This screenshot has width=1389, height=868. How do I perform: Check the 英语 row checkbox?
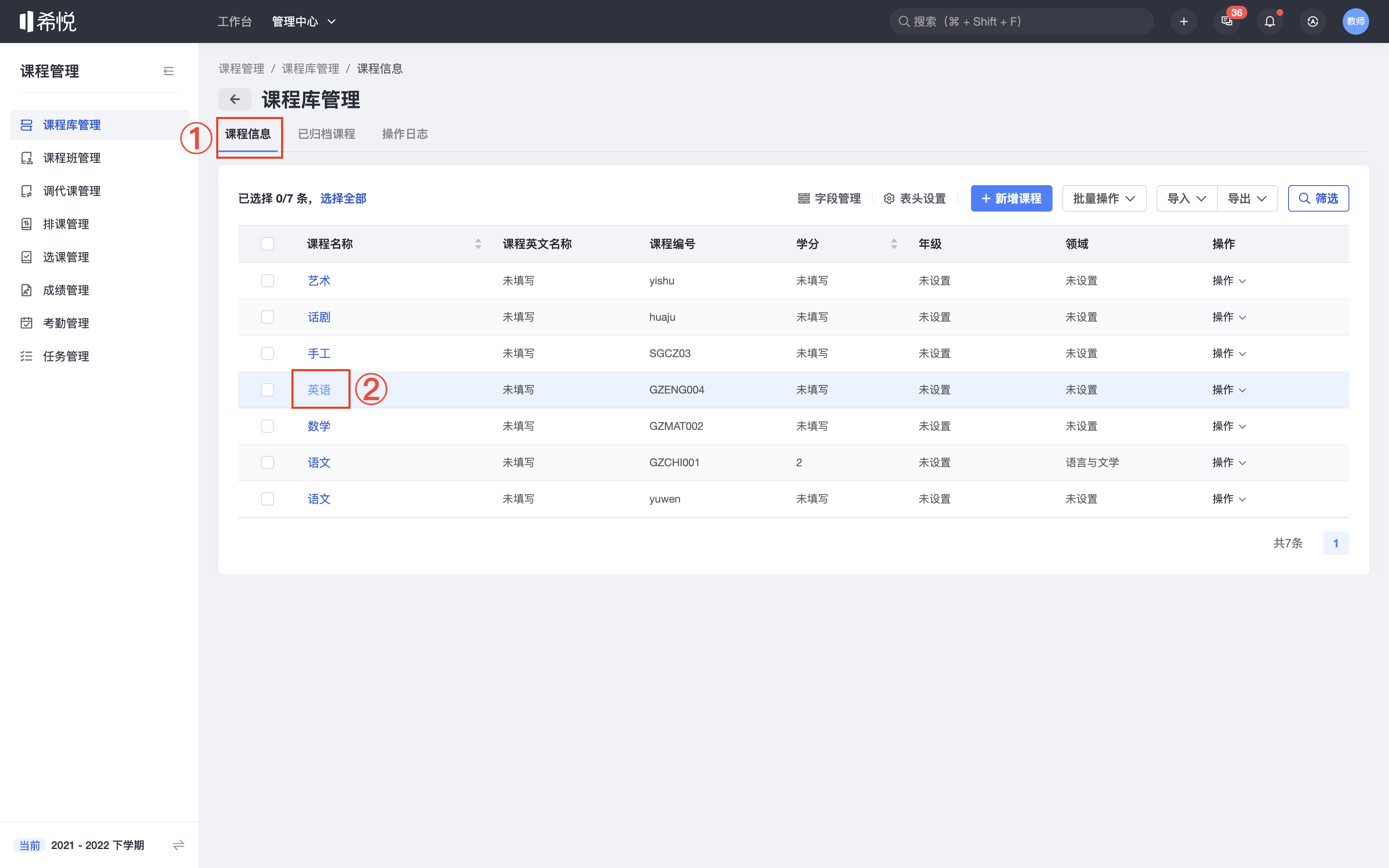coord(267,390)
